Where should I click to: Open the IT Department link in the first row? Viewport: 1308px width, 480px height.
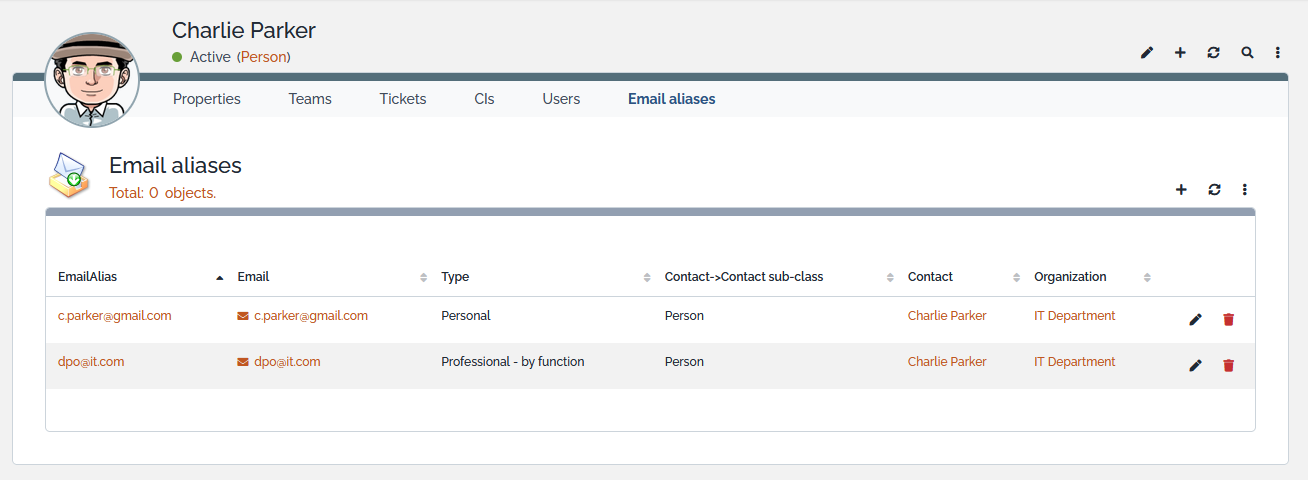[x=1075, y=316]
